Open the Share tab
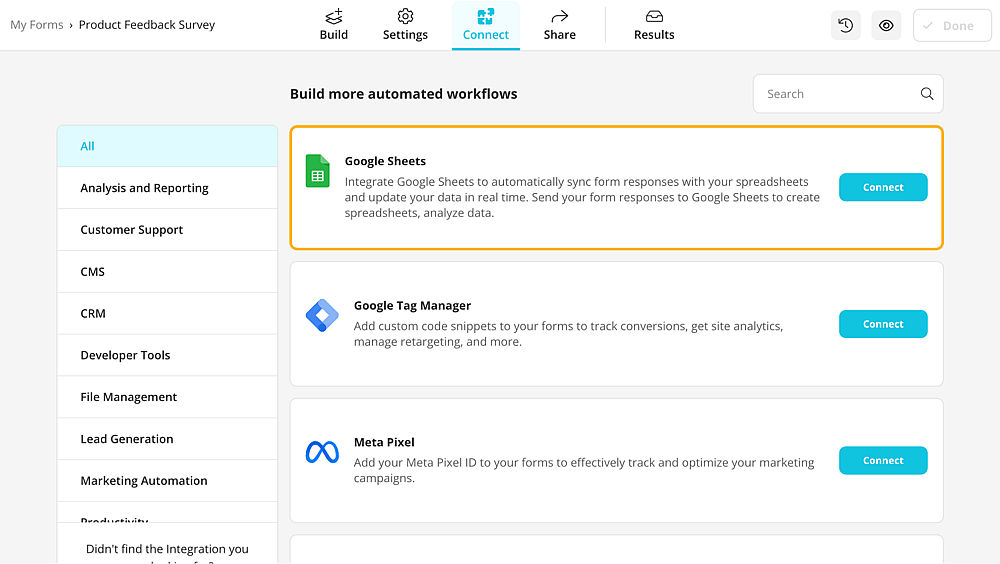Viewport: 1000px width, 564px height. [x=559, y=26]
